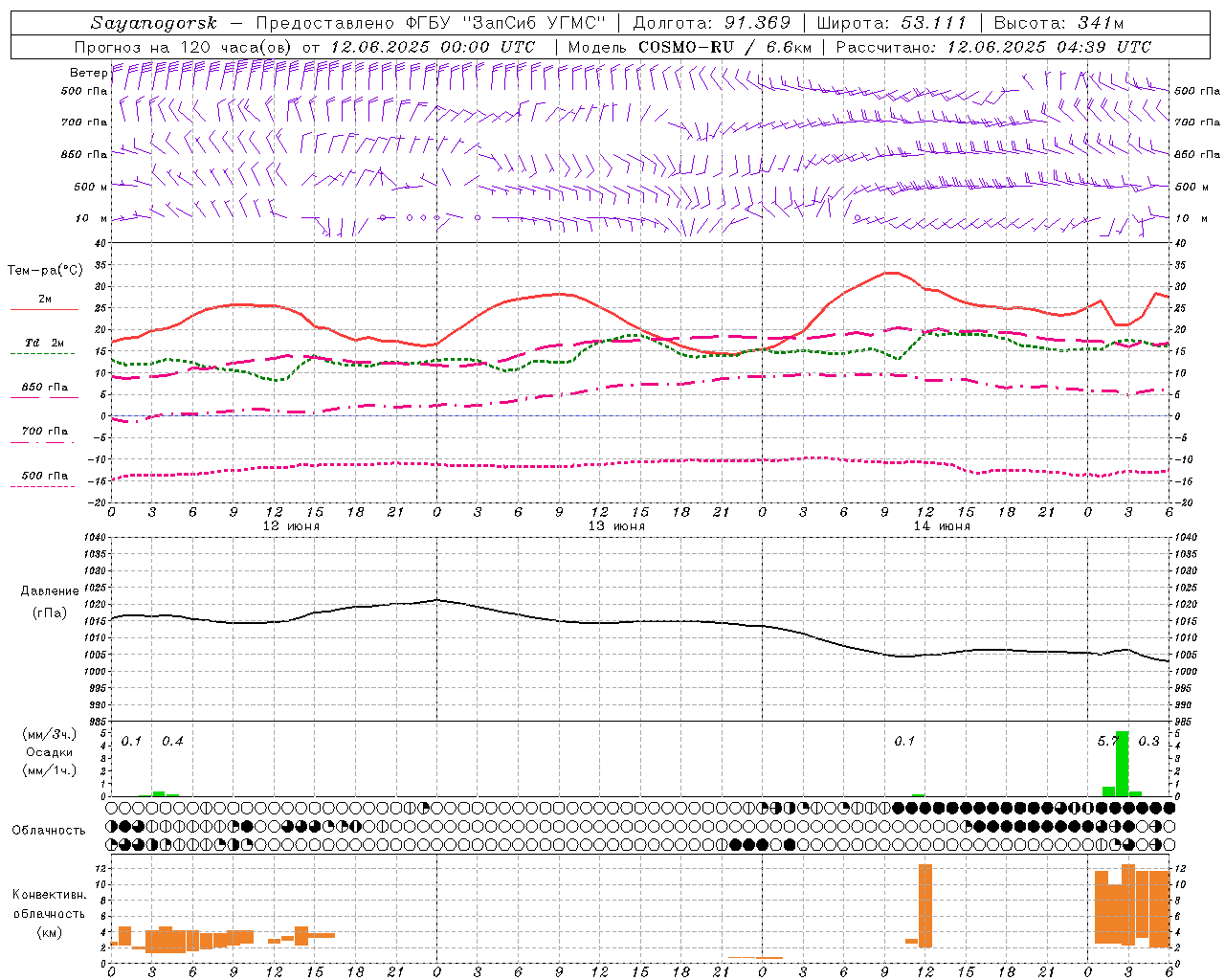Click the Давление pressure panel label
The height and width of the screenshot is (980, 1225).
pyautogui.click(x=50, y=591)
